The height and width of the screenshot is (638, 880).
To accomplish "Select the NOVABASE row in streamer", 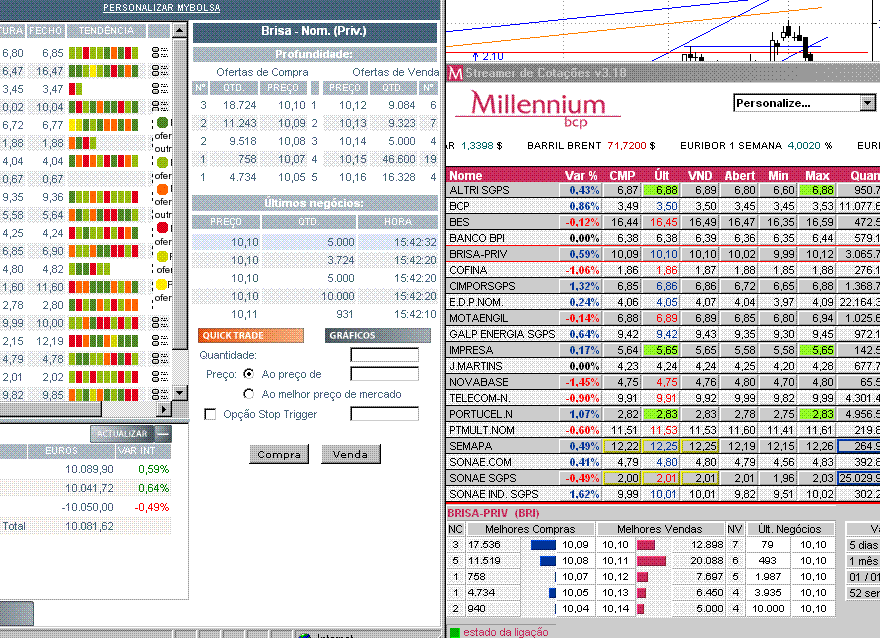I will point(663,382).
